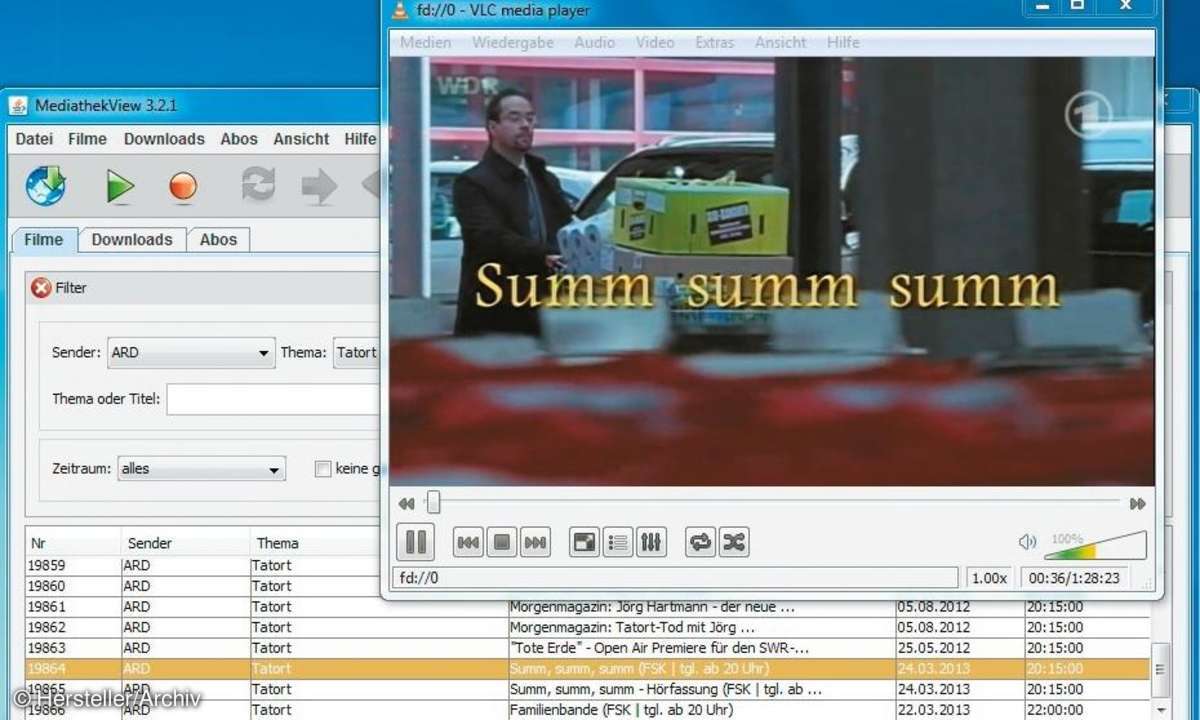
Task: Open the Extras menu in VLC
Action: click(715, 42)
